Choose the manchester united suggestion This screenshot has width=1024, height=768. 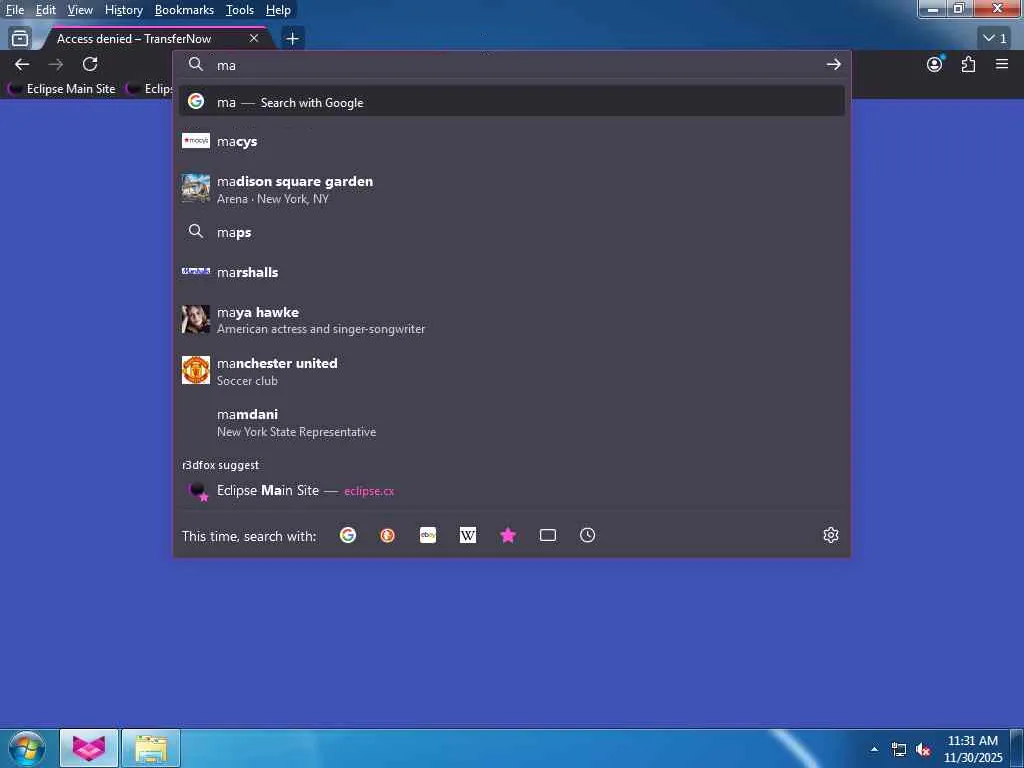coord(511,371)
